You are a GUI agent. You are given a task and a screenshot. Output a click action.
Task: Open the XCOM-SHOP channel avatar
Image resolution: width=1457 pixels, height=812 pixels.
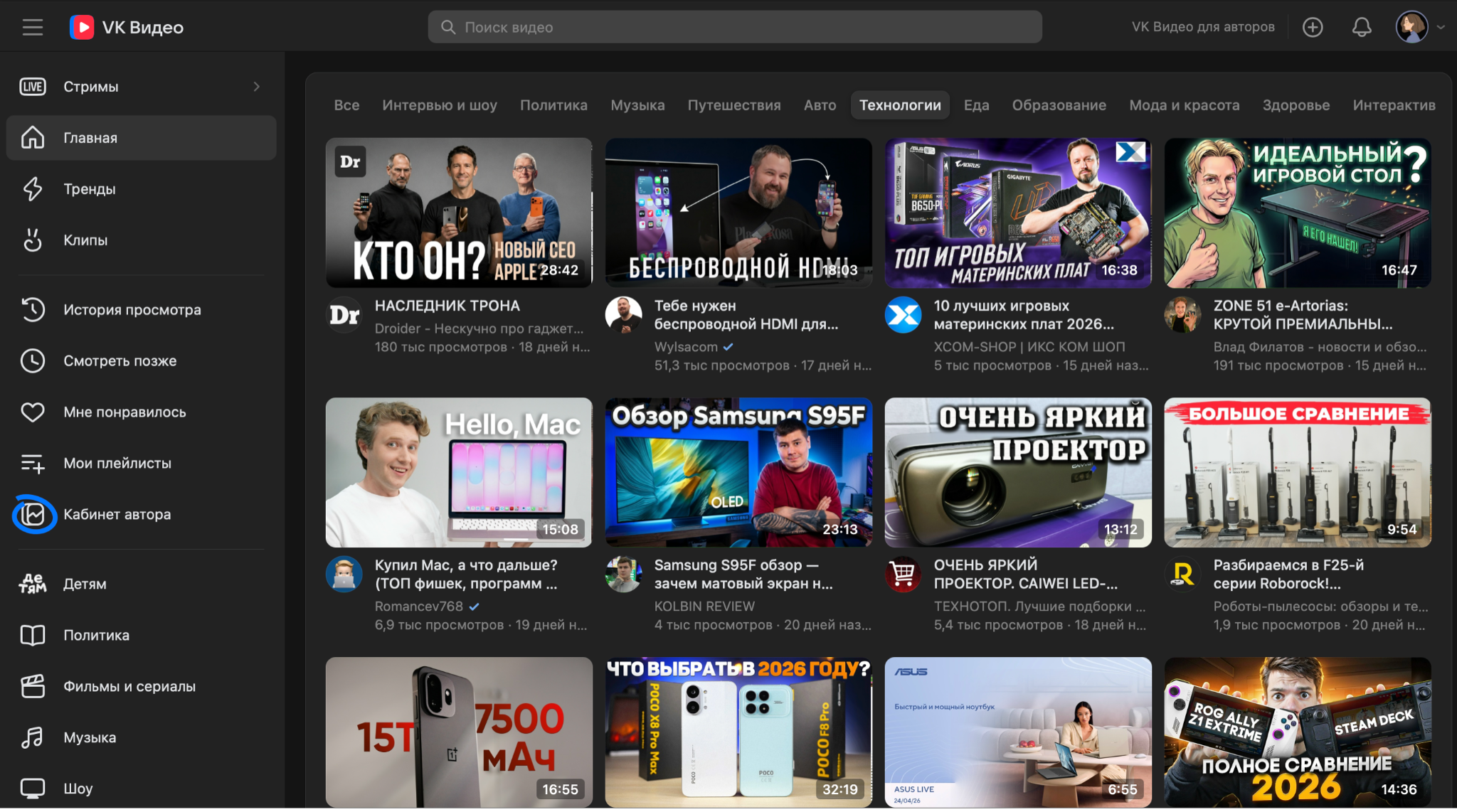click(904, 315)
